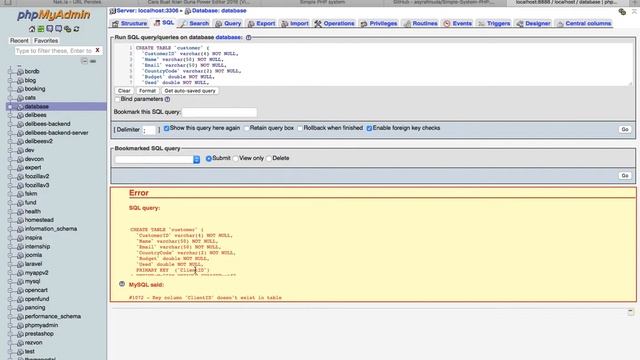Check Retain query box option
This screenshot has height=360, width=640.
coord(246,128)
